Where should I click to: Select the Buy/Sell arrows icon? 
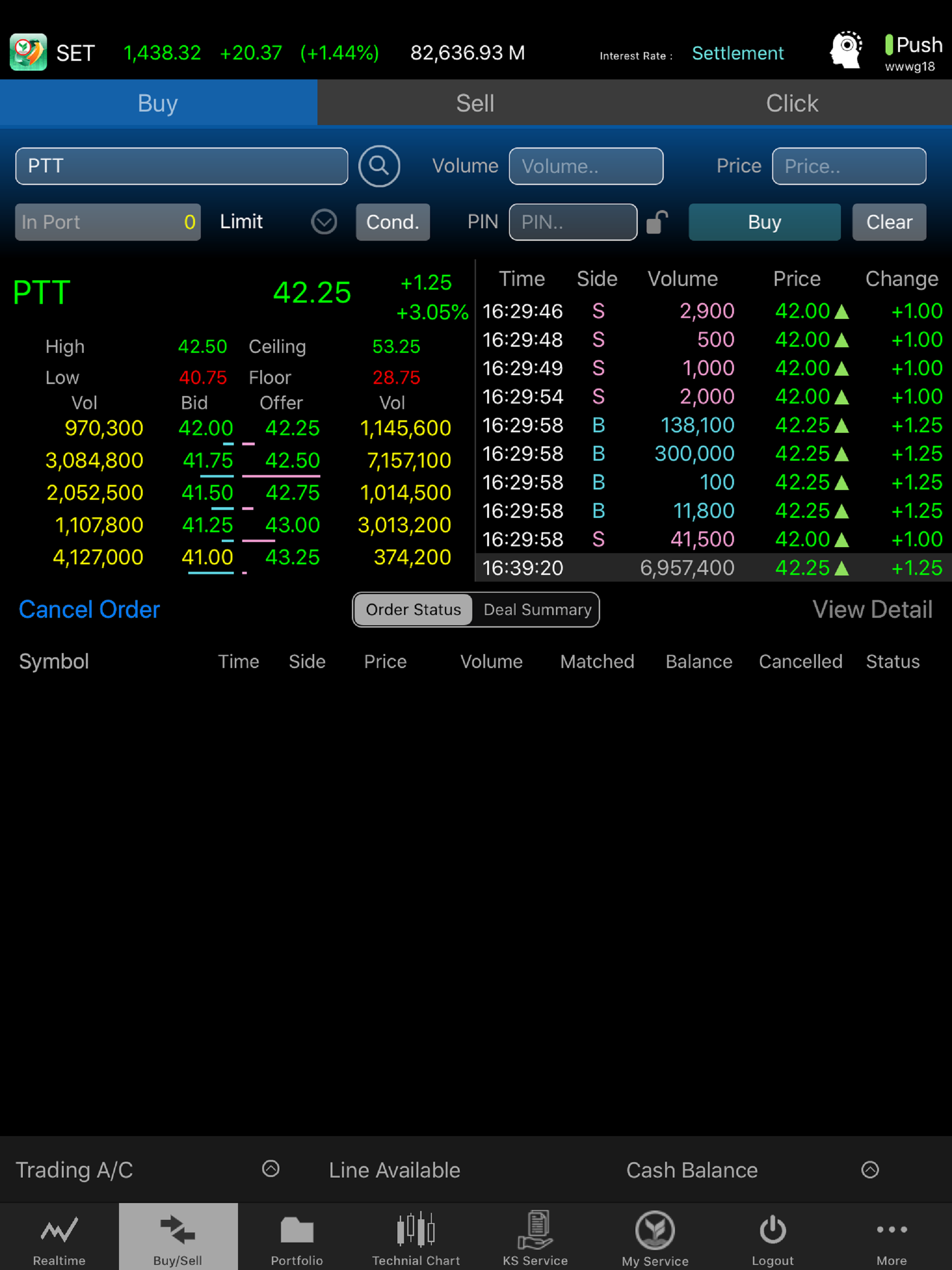178,1229
